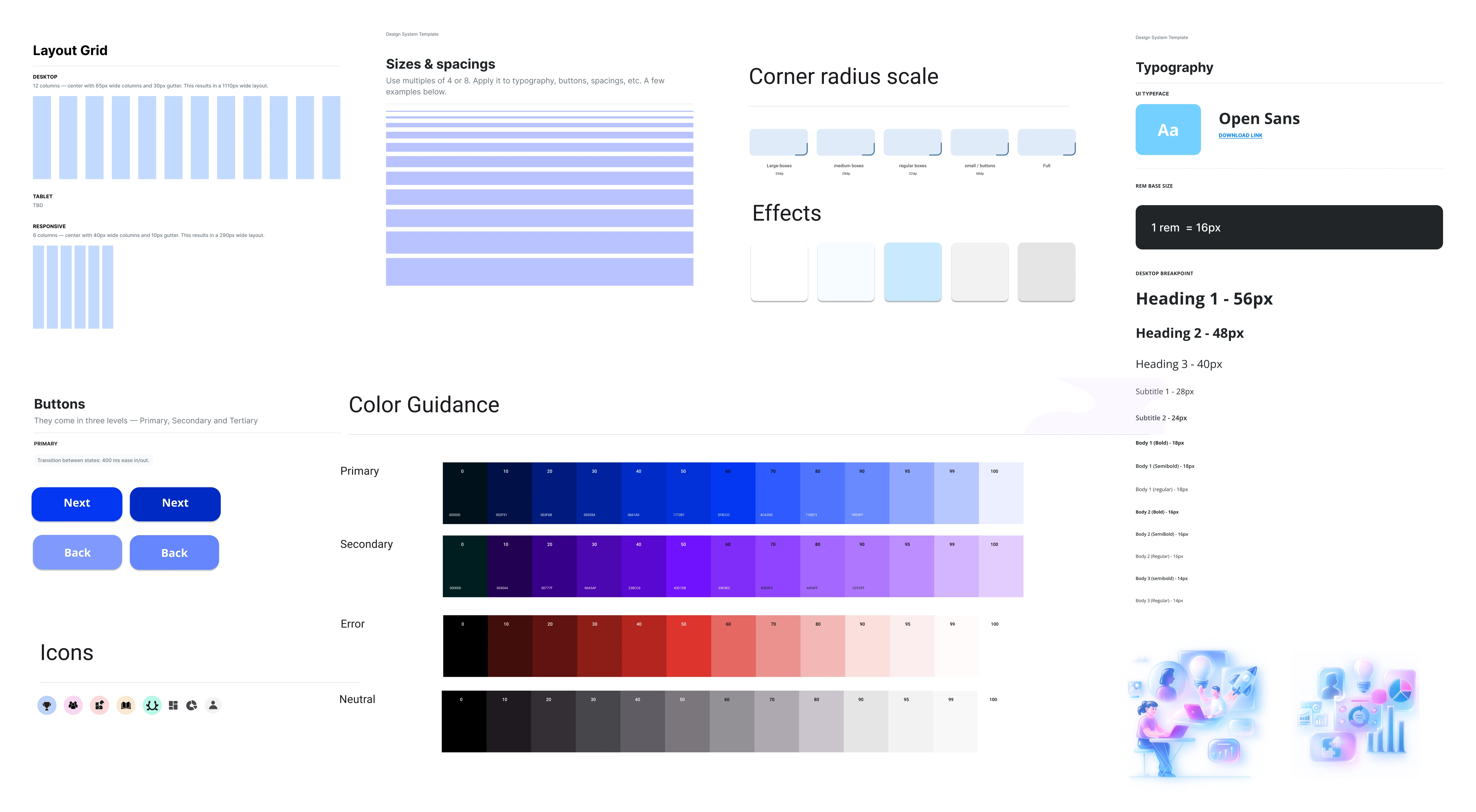
Task: Select the laurel wreath icon
Action: 152,705
